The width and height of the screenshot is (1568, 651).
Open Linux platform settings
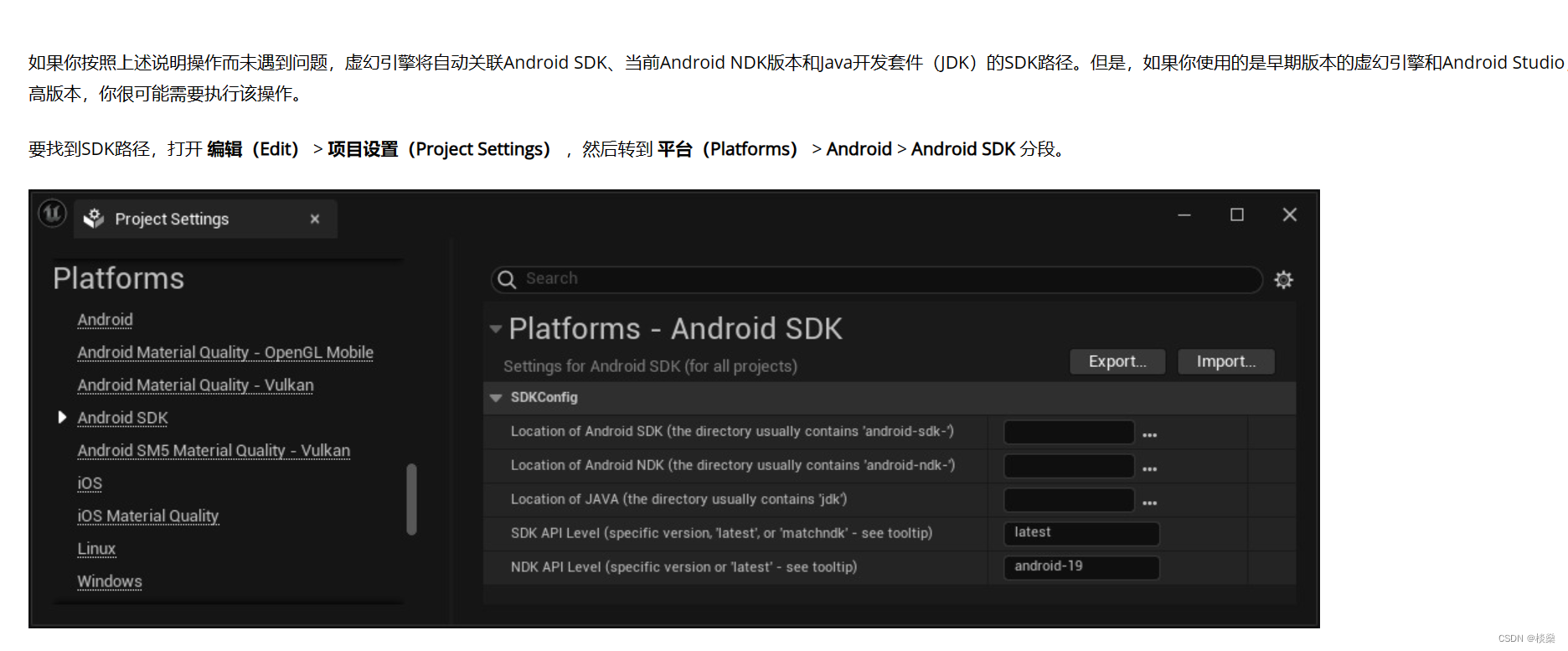(96, 549)
